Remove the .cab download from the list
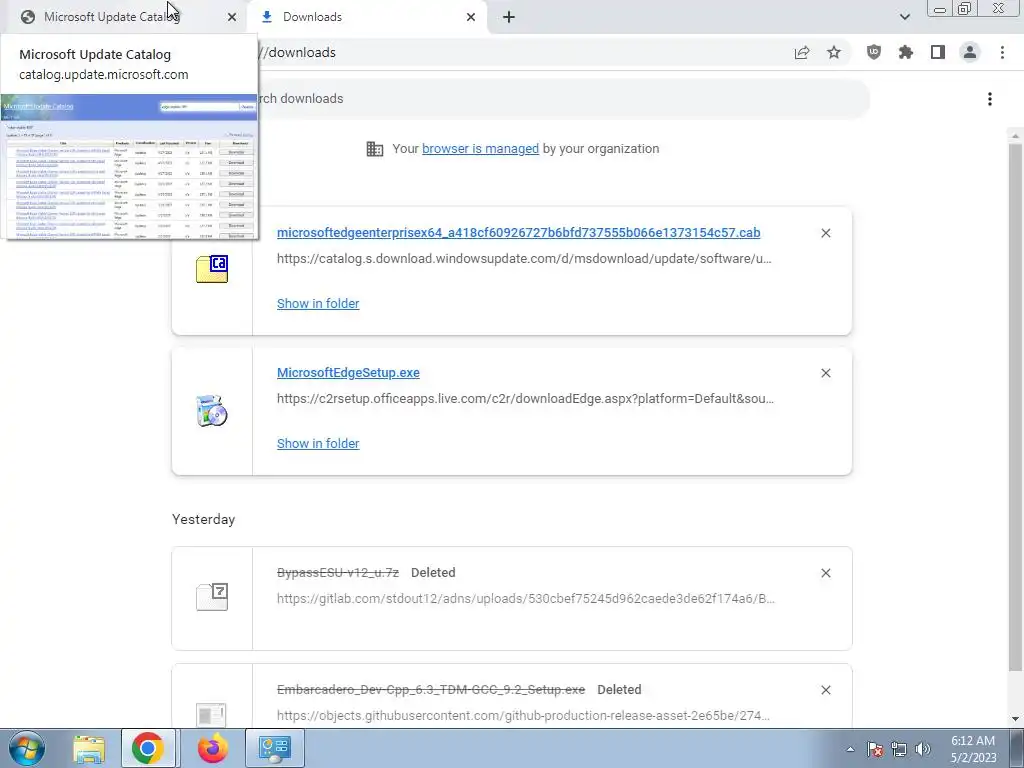Image resolution: width=1024 pixels, height=768 pixels. pyautogui.click(x=826, y=233)
